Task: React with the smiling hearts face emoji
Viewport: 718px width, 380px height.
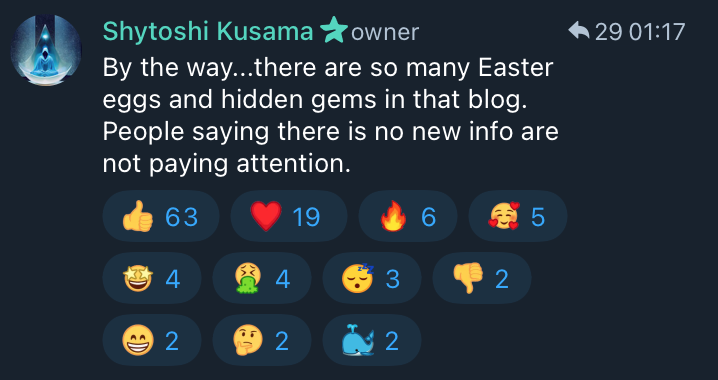Action: click(518, 216)
